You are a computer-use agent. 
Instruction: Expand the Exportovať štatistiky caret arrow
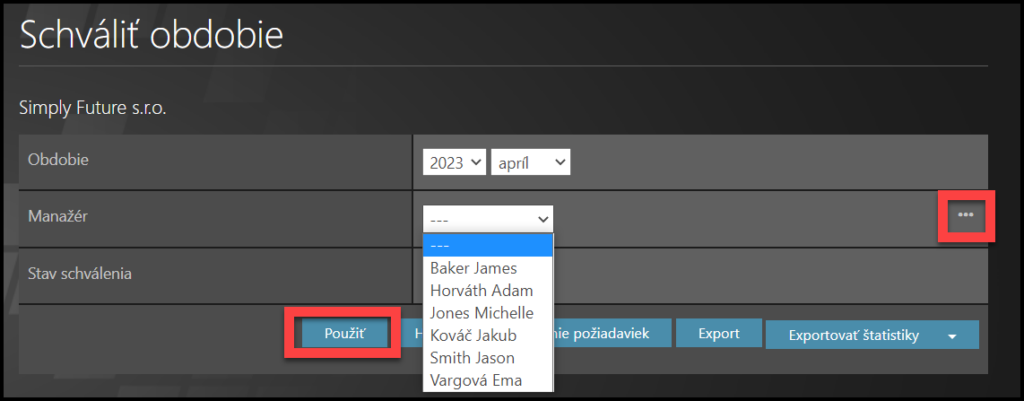951,336
